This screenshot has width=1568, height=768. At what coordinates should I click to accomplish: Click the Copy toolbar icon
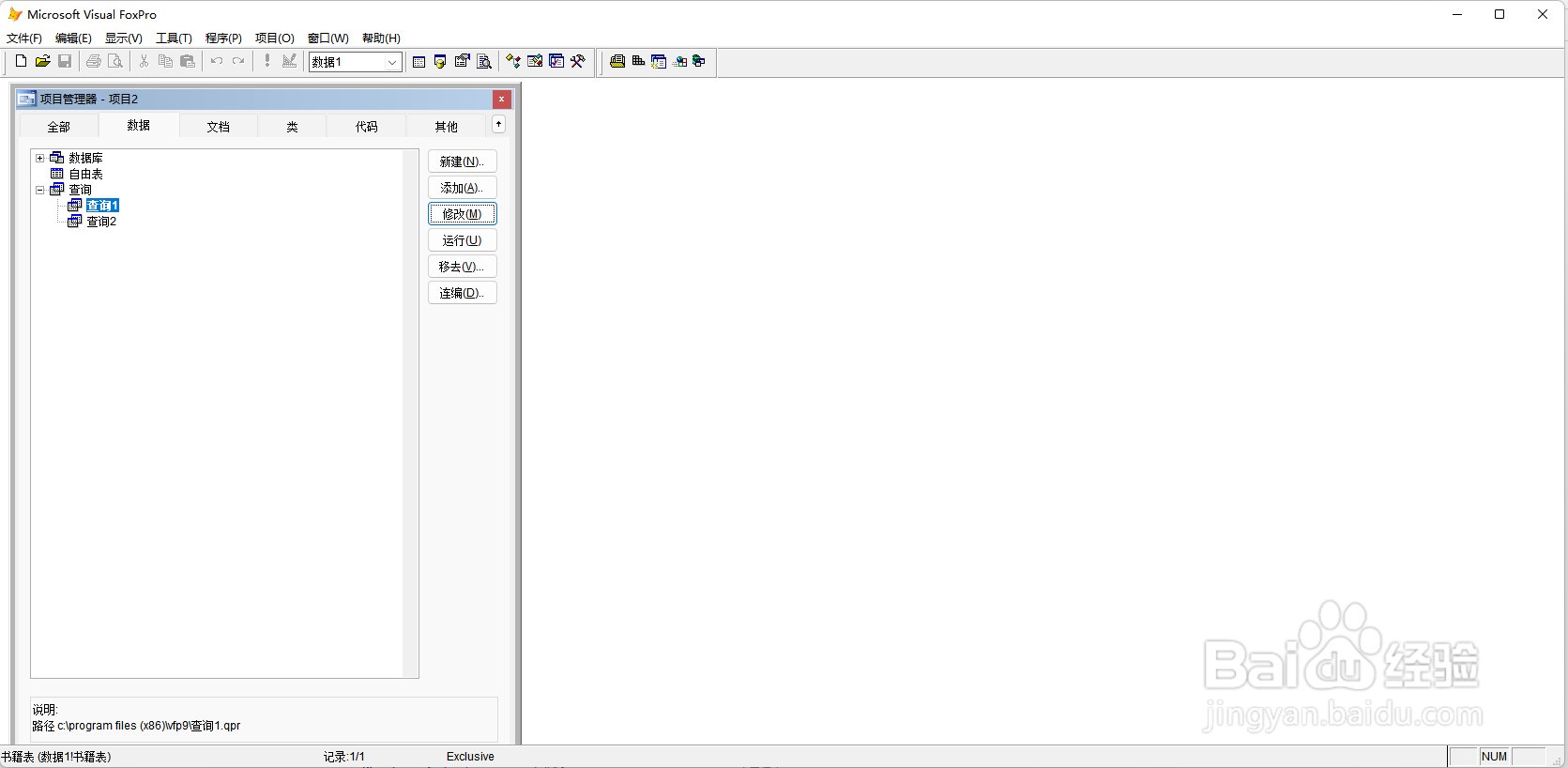tap(165, 61)
